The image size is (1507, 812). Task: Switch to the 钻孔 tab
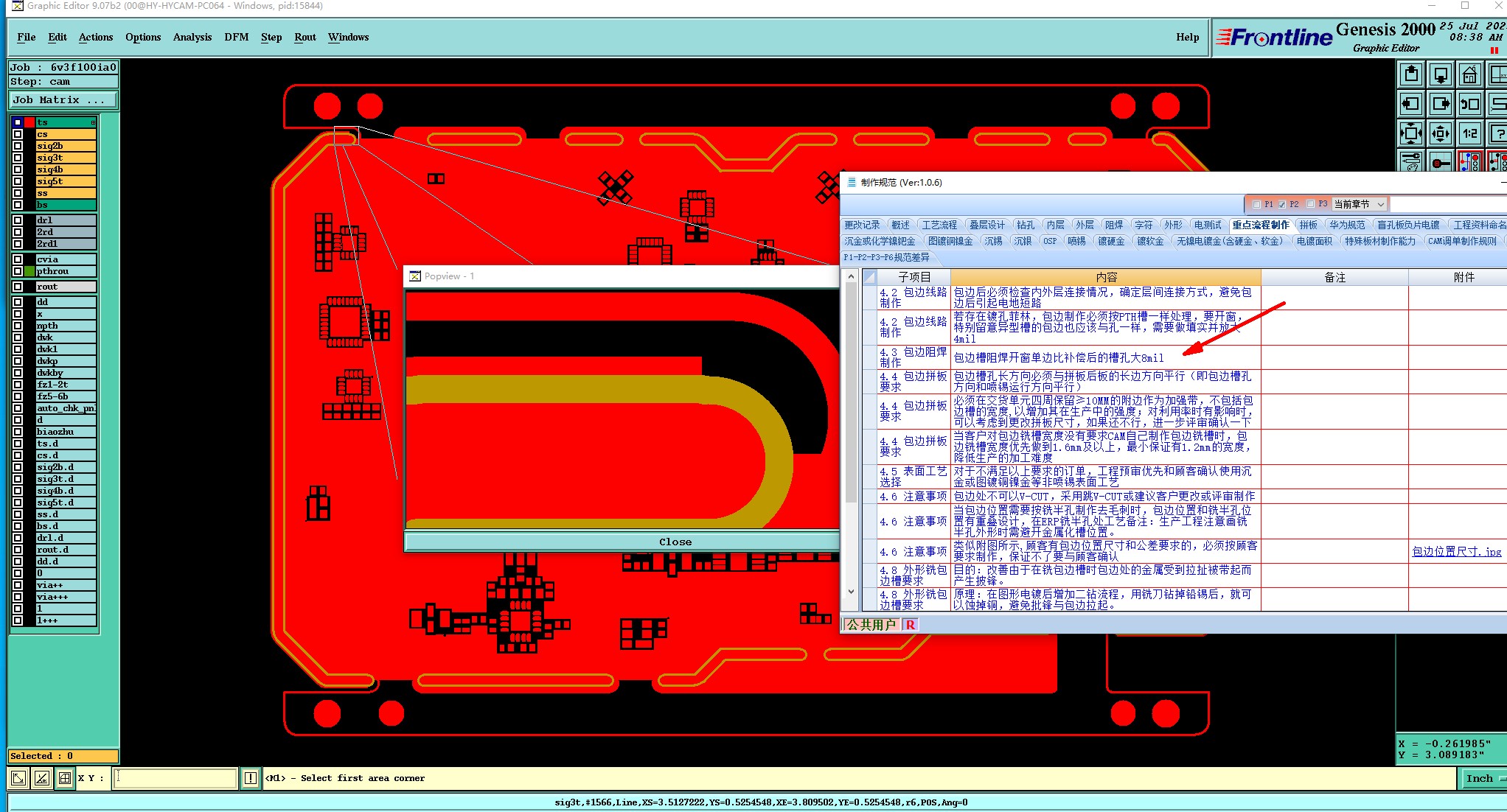click(x=1025, y=225)
